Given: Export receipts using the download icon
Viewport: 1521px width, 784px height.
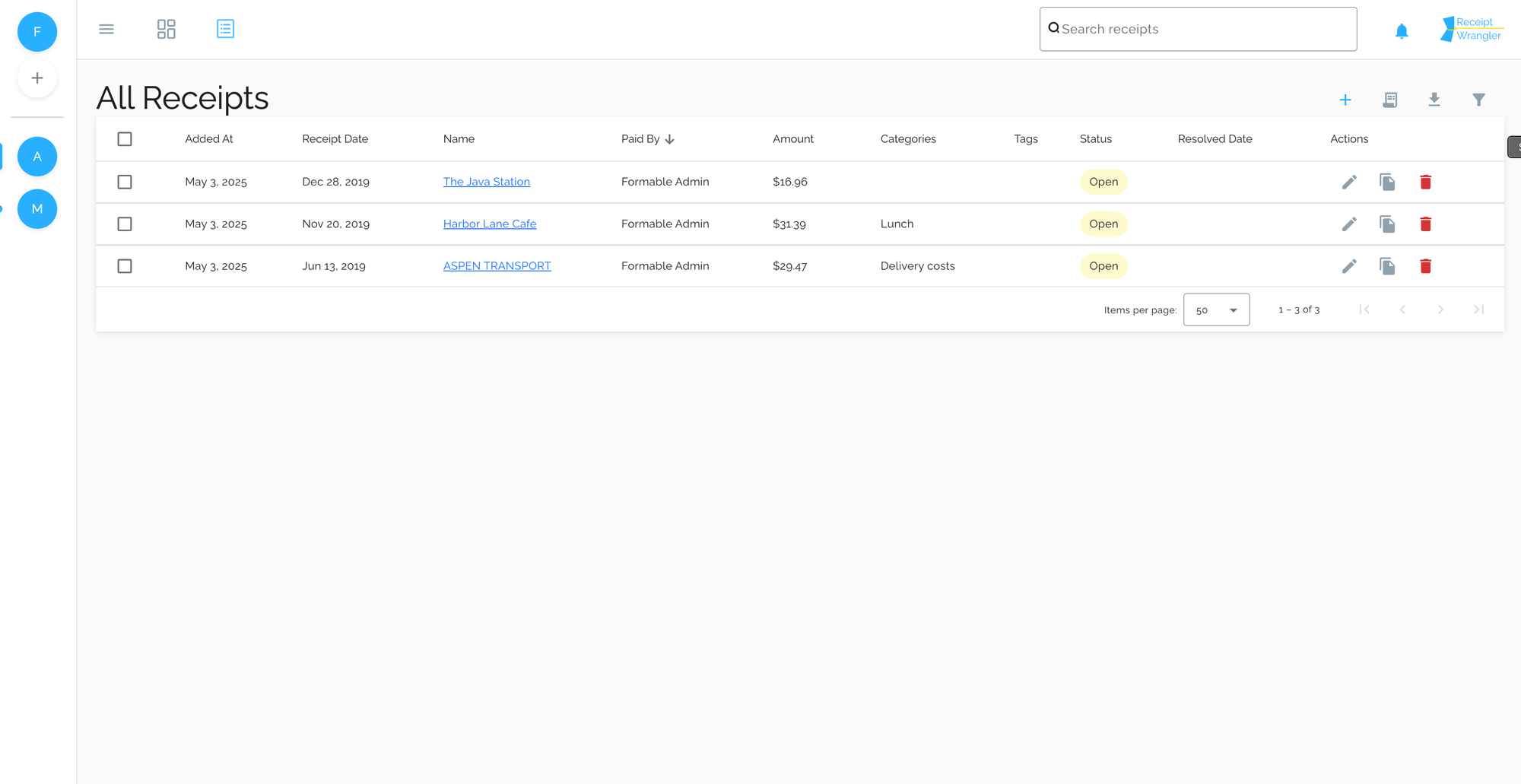Looking at the screenshot, I should [1434, 99].
